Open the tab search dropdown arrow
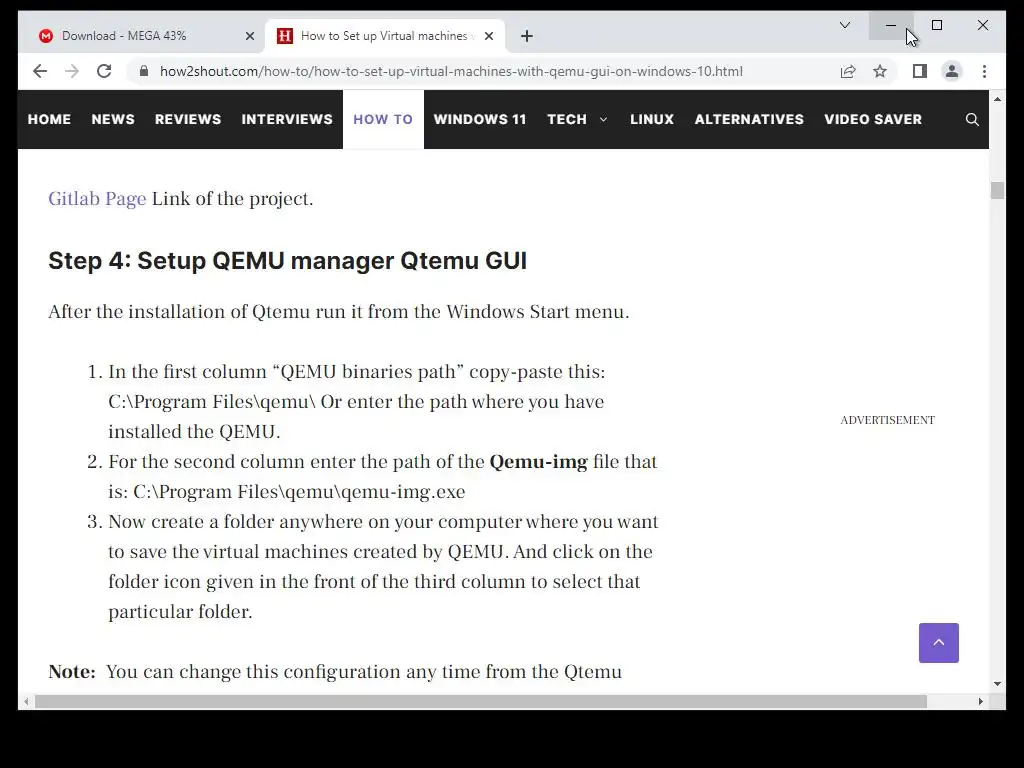The width and height of the screenshot is (1024, 768). 844,25
